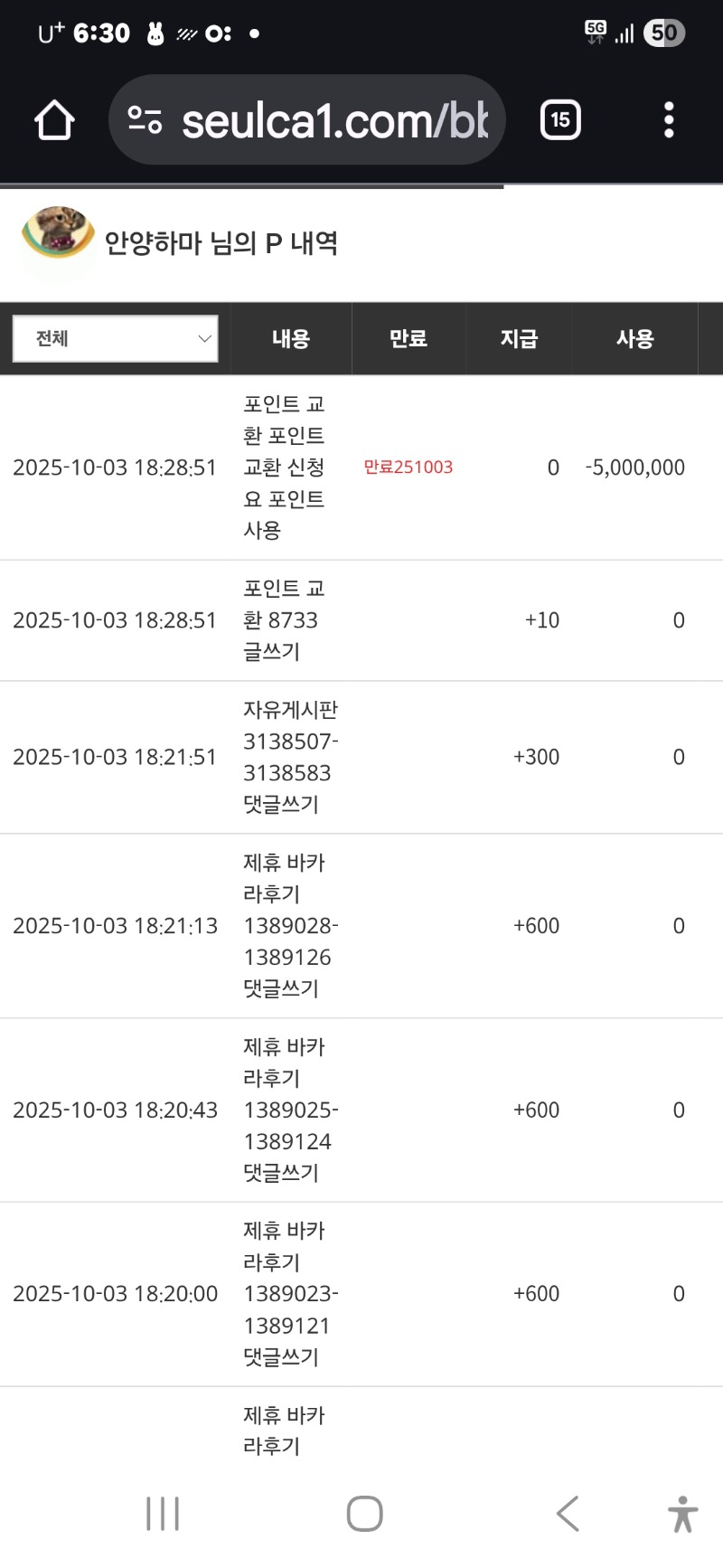
Task: Tap the -5,000,000 point usage row
Action: click(x=634, y=468)
